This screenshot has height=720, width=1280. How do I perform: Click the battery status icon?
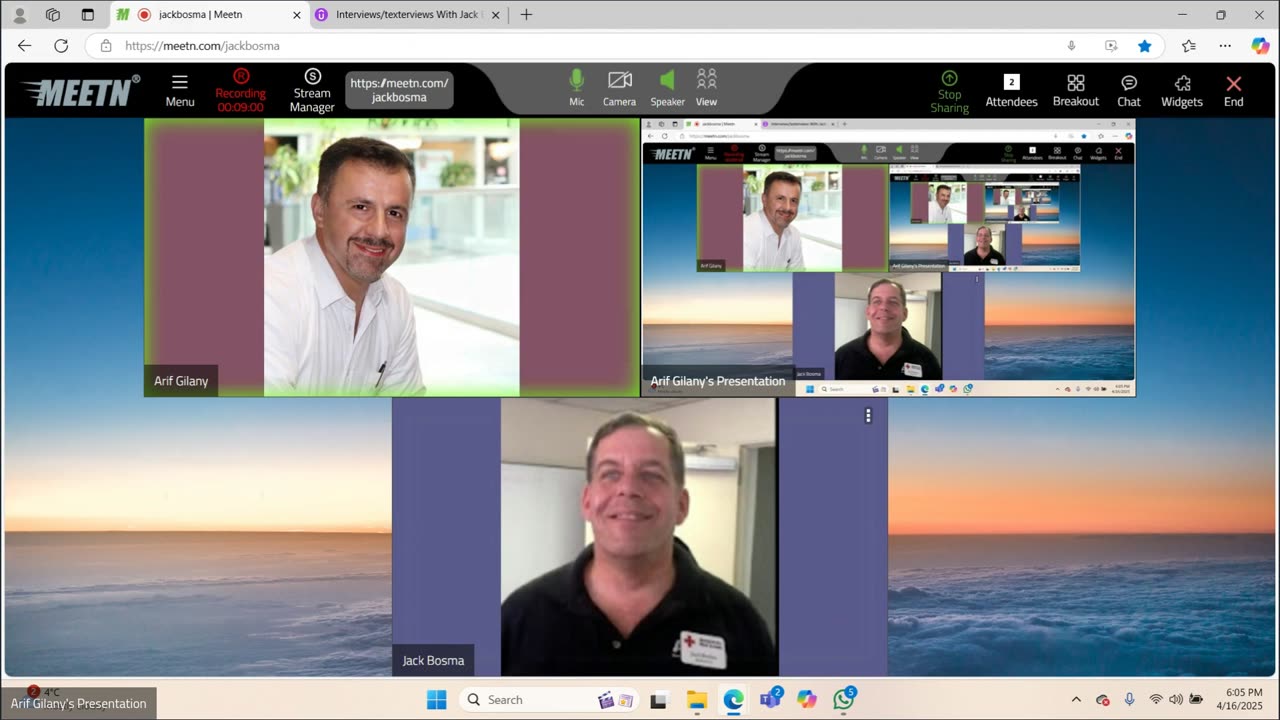tap(1195, 700)
